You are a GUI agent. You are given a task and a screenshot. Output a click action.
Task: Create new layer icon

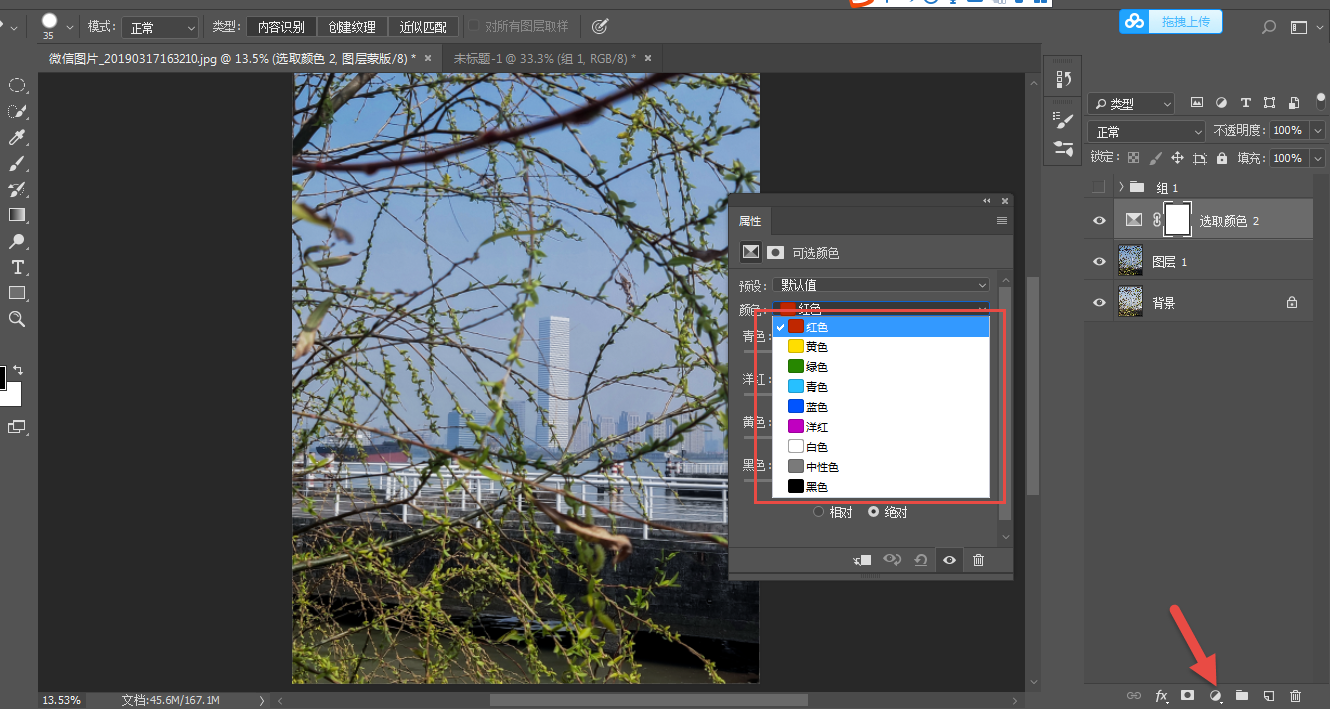[1268, 695]
